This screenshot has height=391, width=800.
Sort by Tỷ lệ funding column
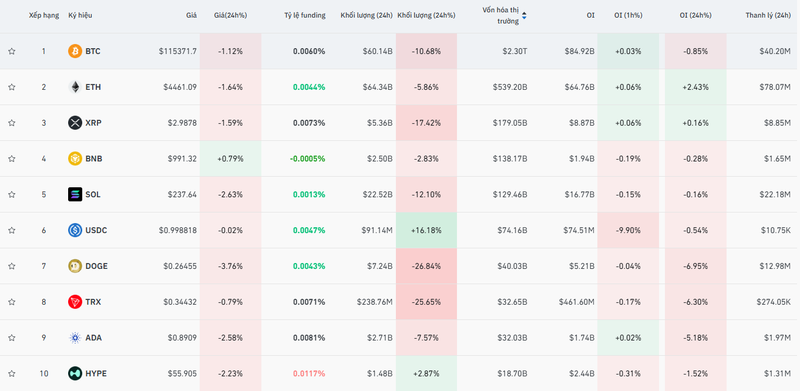tap(305, 15)
